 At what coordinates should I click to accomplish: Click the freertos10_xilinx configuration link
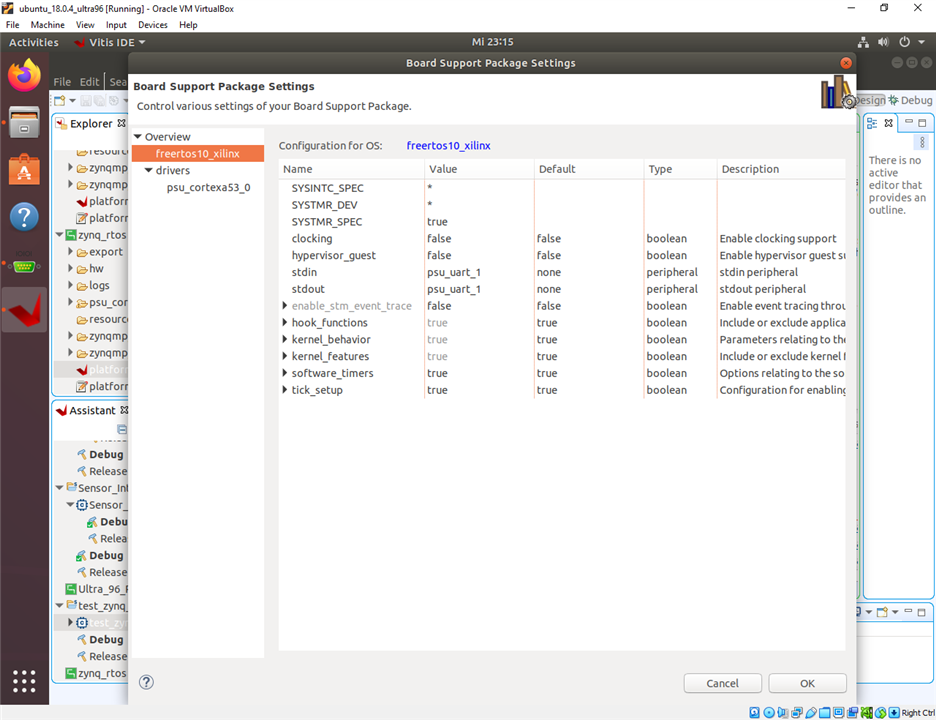[x=447, y=145]
